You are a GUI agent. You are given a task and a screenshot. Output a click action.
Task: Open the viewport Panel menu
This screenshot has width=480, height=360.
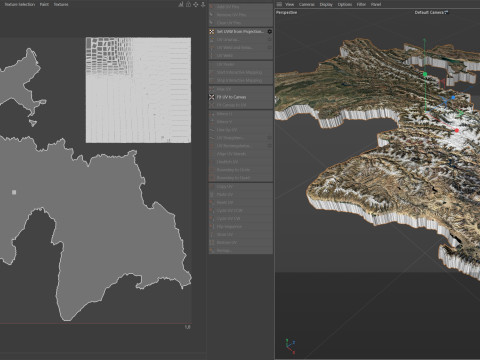point(376,4)
